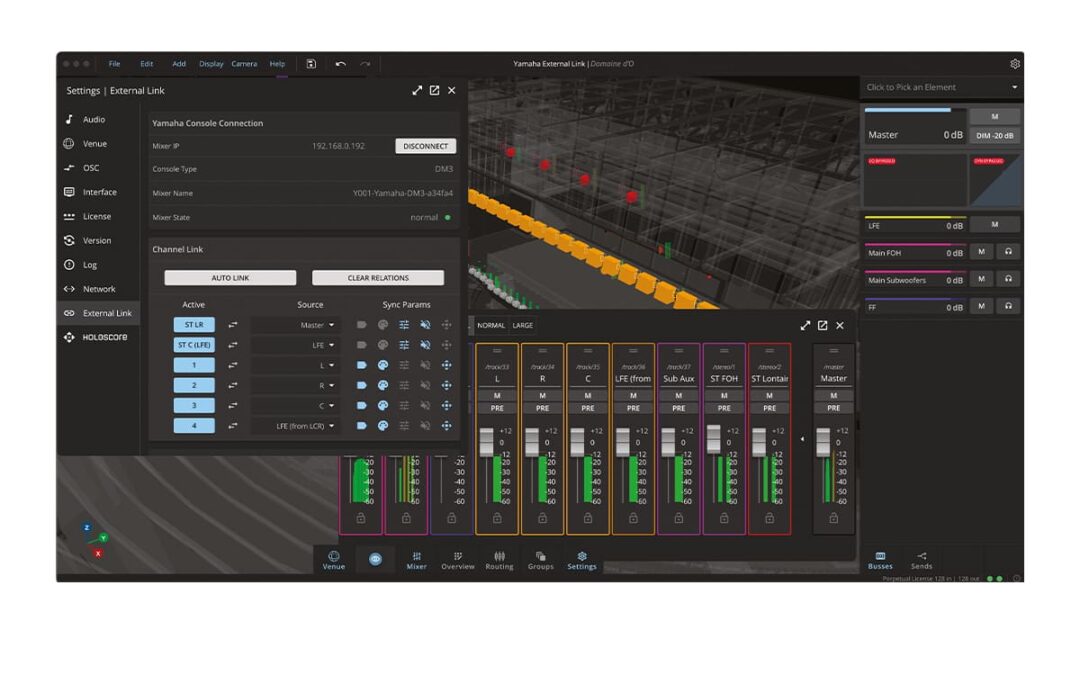The width and height of the screenshot is (1080, 675).
Task: Click the lock icon under the Sub Aux strip
Action: click(678, 518)
